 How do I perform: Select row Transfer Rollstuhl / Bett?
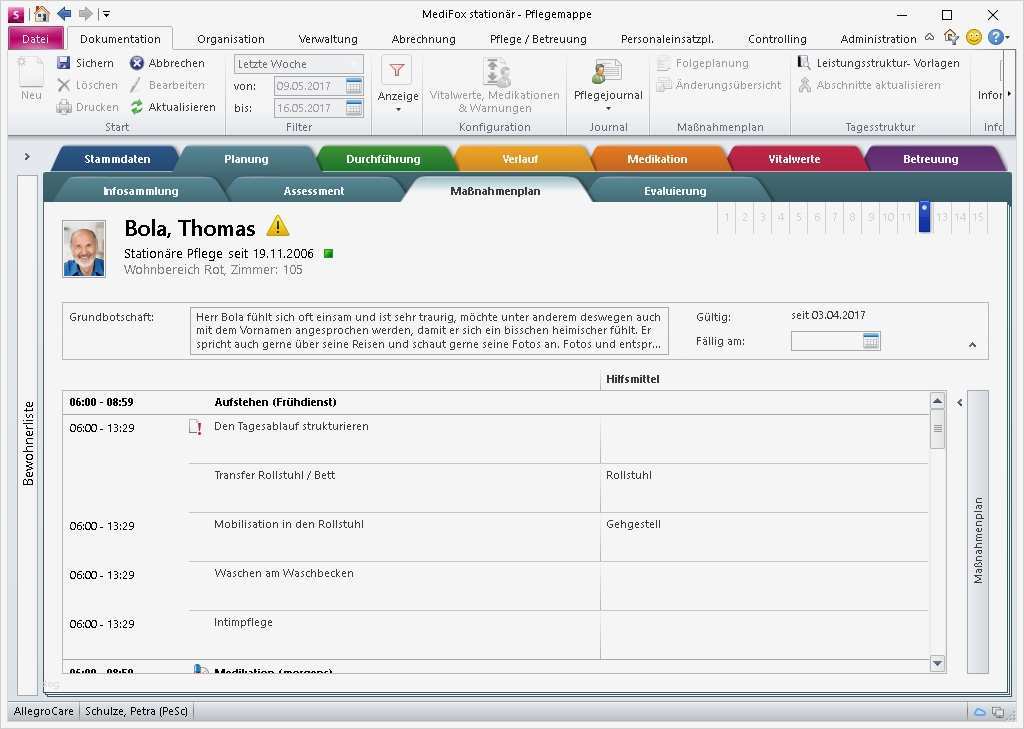click(x=495, y=488)
